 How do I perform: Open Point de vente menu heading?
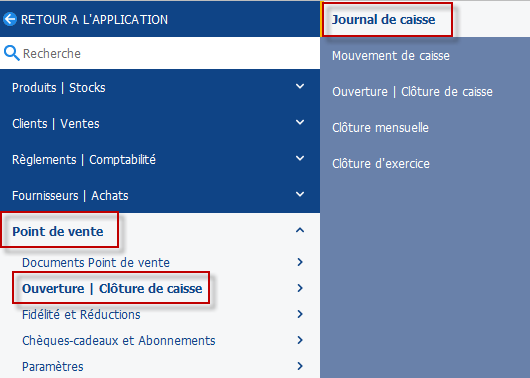coord(58,232)
